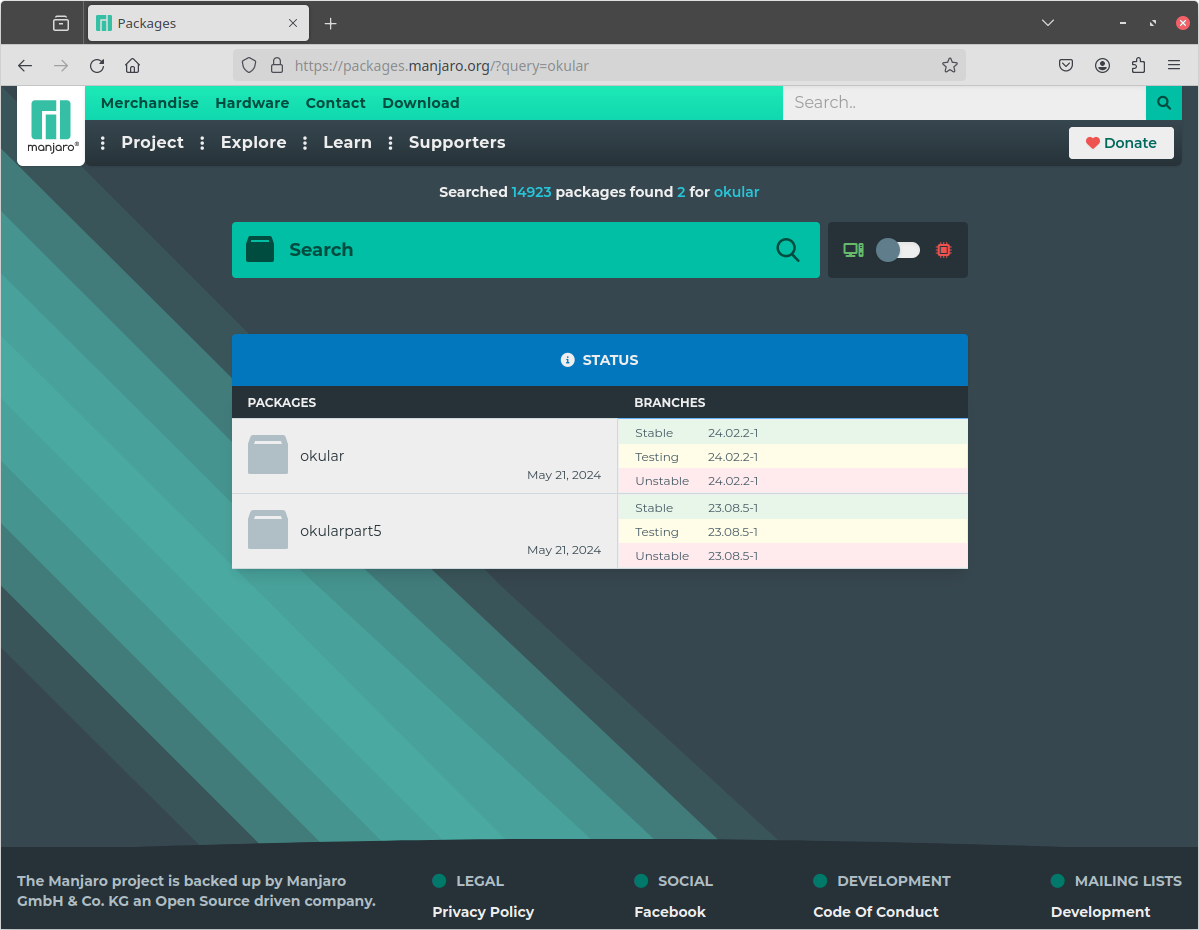
Task: Open the Merchandise link
Action: click(x=150, y=102)
